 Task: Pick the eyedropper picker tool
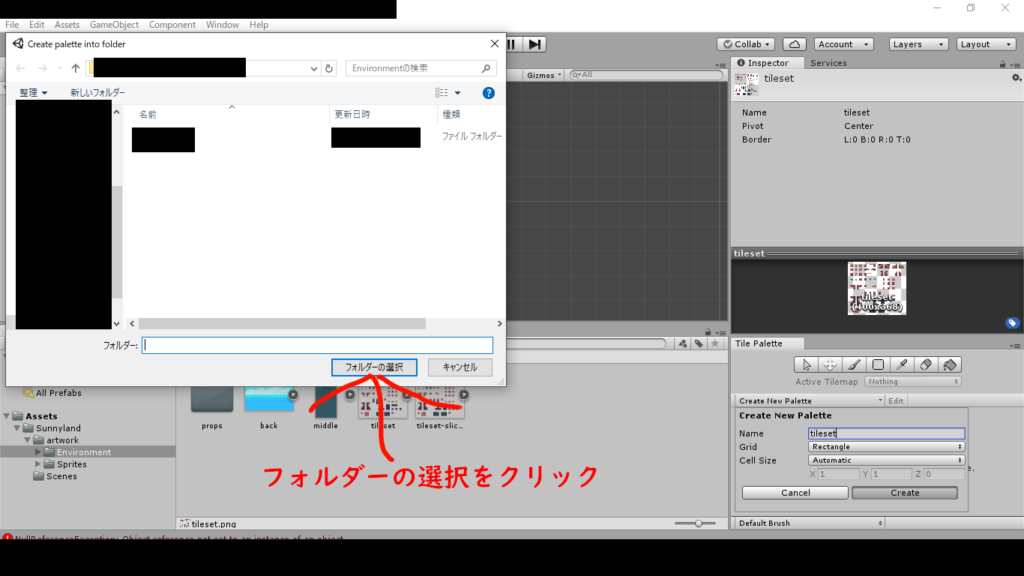(902, 365)
